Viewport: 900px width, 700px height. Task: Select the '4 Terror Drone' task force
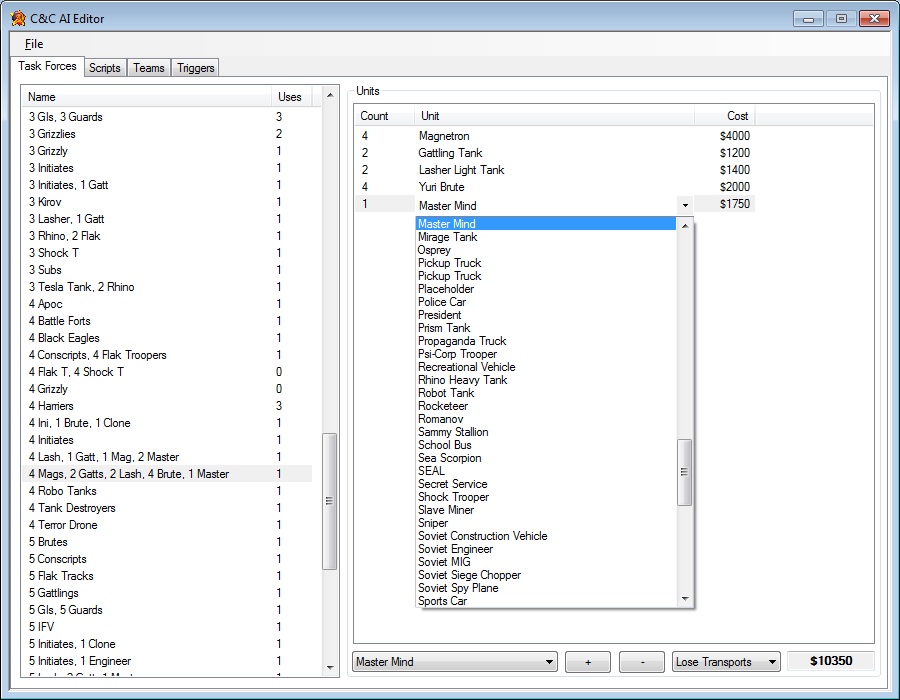pos(167,525)
